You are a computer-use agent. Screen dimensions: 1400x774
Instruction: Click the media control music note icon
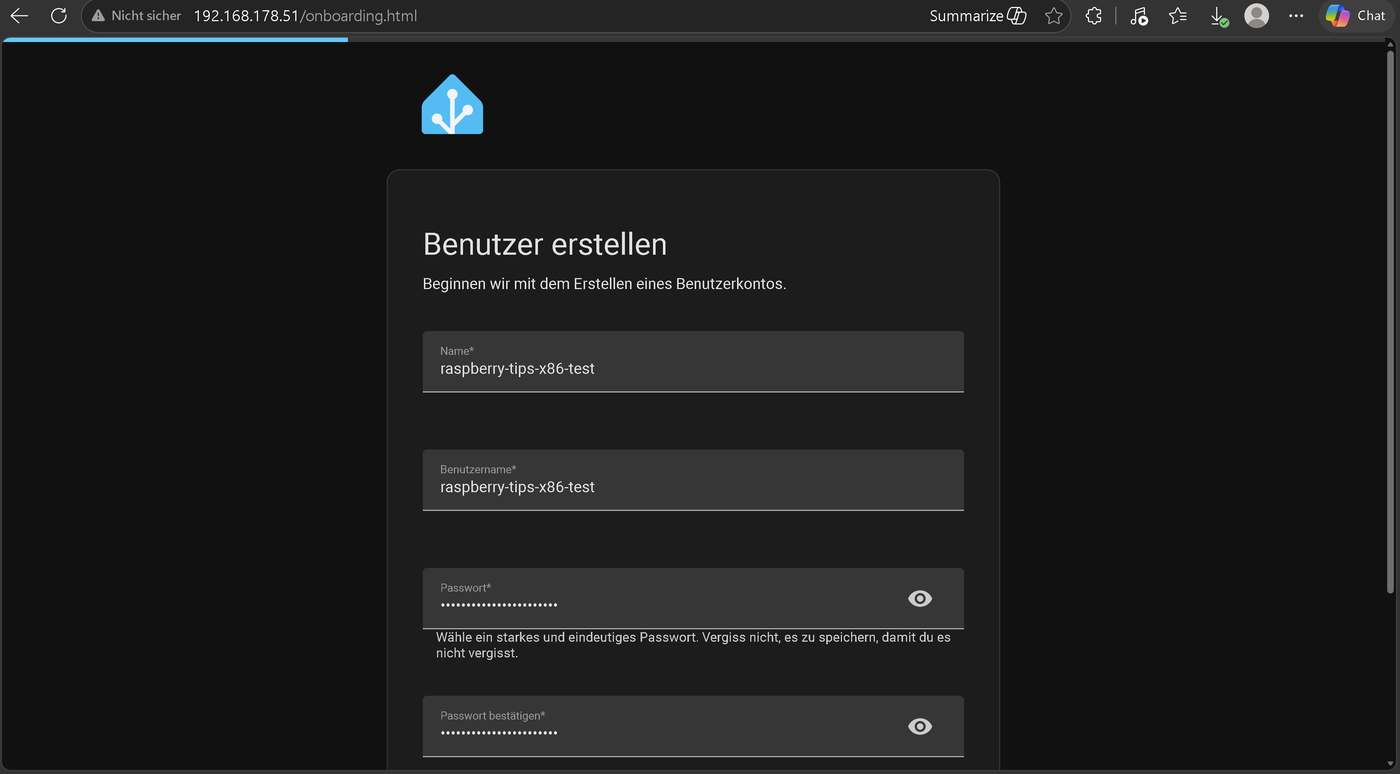point(1138,16)
